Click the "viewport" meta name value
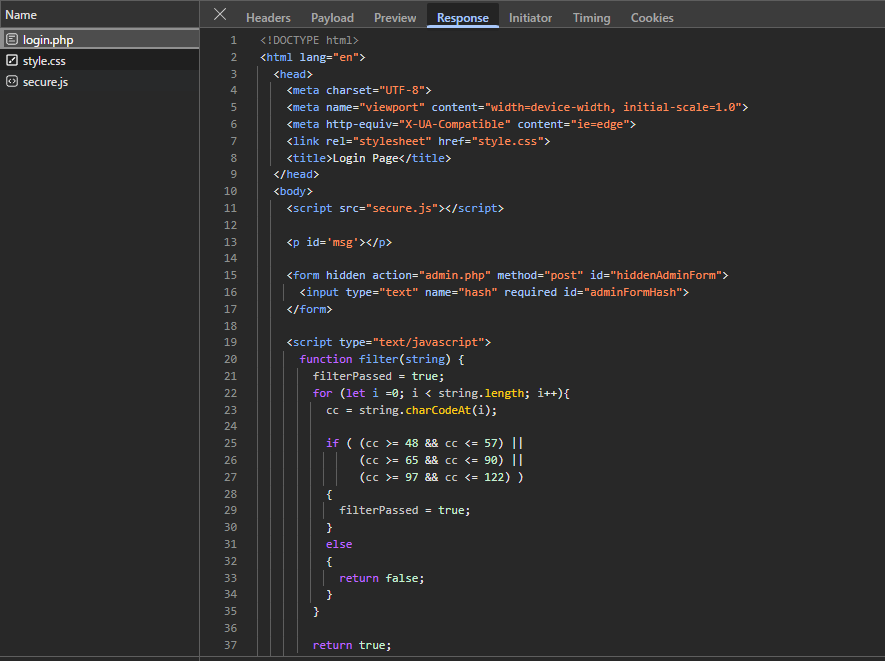 click(392, 107)
